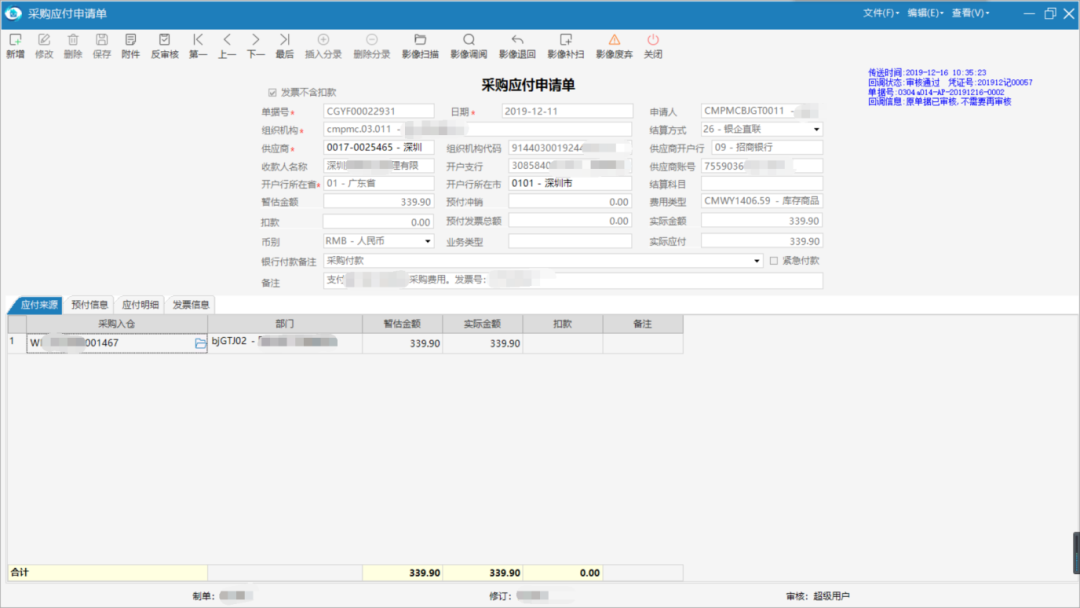The width and height of the screenshot is (1080, 608).
Task: Click the 回调状态 blue status text
Action: click(x=904, y=82)
